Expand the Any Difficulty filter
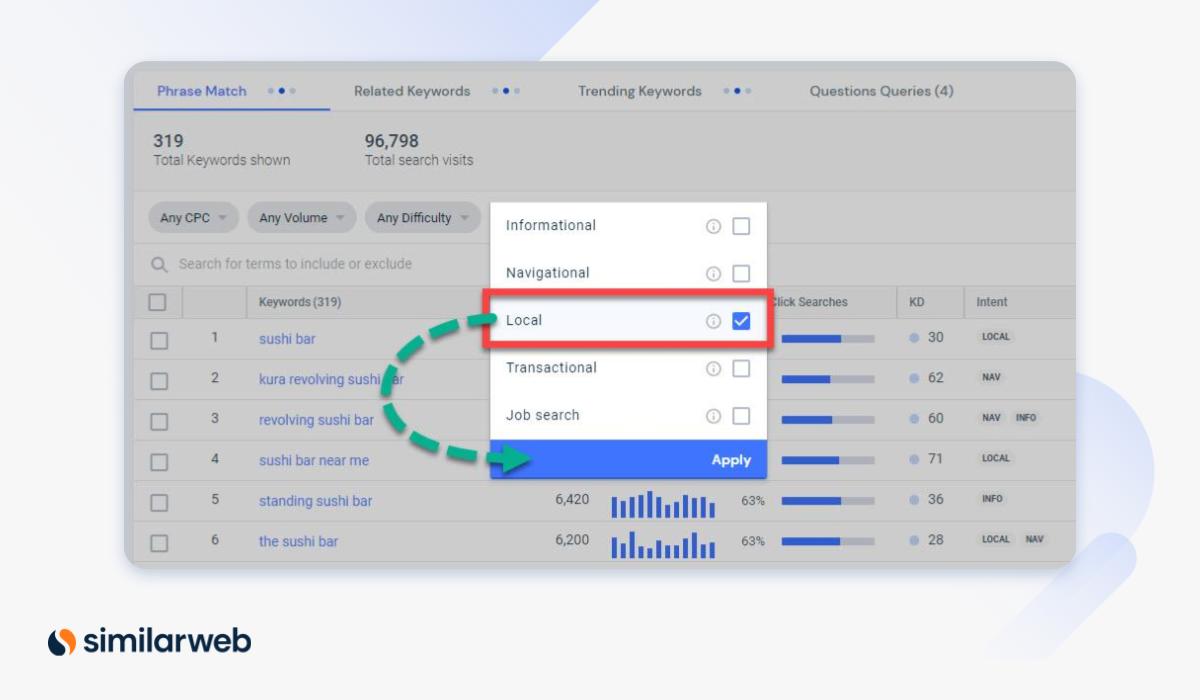This screenshot has width=1200, height=700. pyautogui.click(x=422, y=217)
